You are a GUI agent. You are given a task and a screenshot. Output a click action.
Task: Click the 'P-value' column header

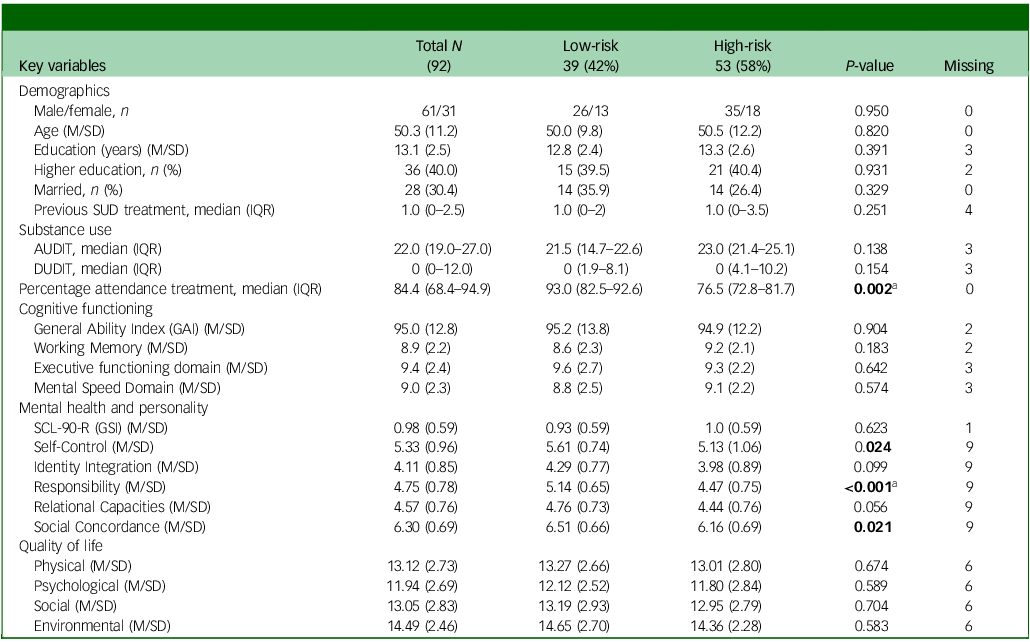(869, 67)
